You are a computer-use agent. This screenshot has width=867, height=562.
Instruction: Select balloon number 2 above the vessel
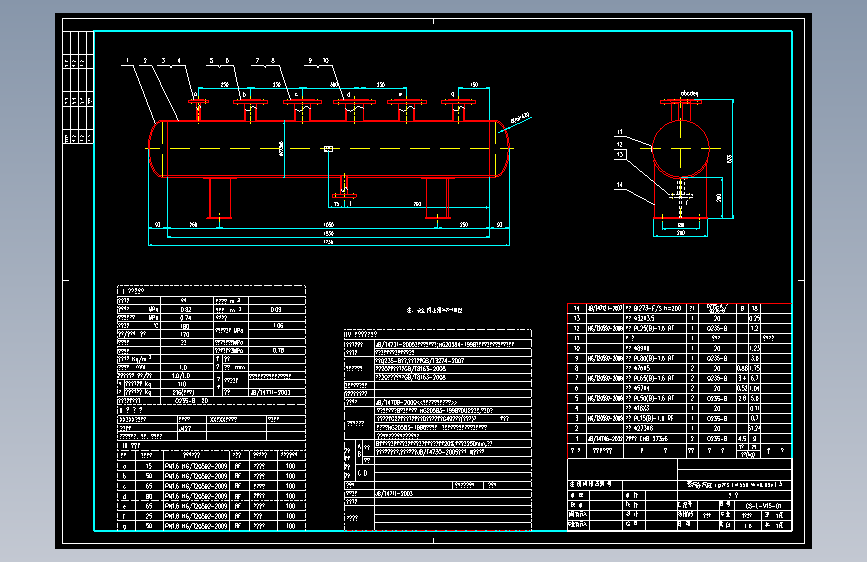click(145, 60)
